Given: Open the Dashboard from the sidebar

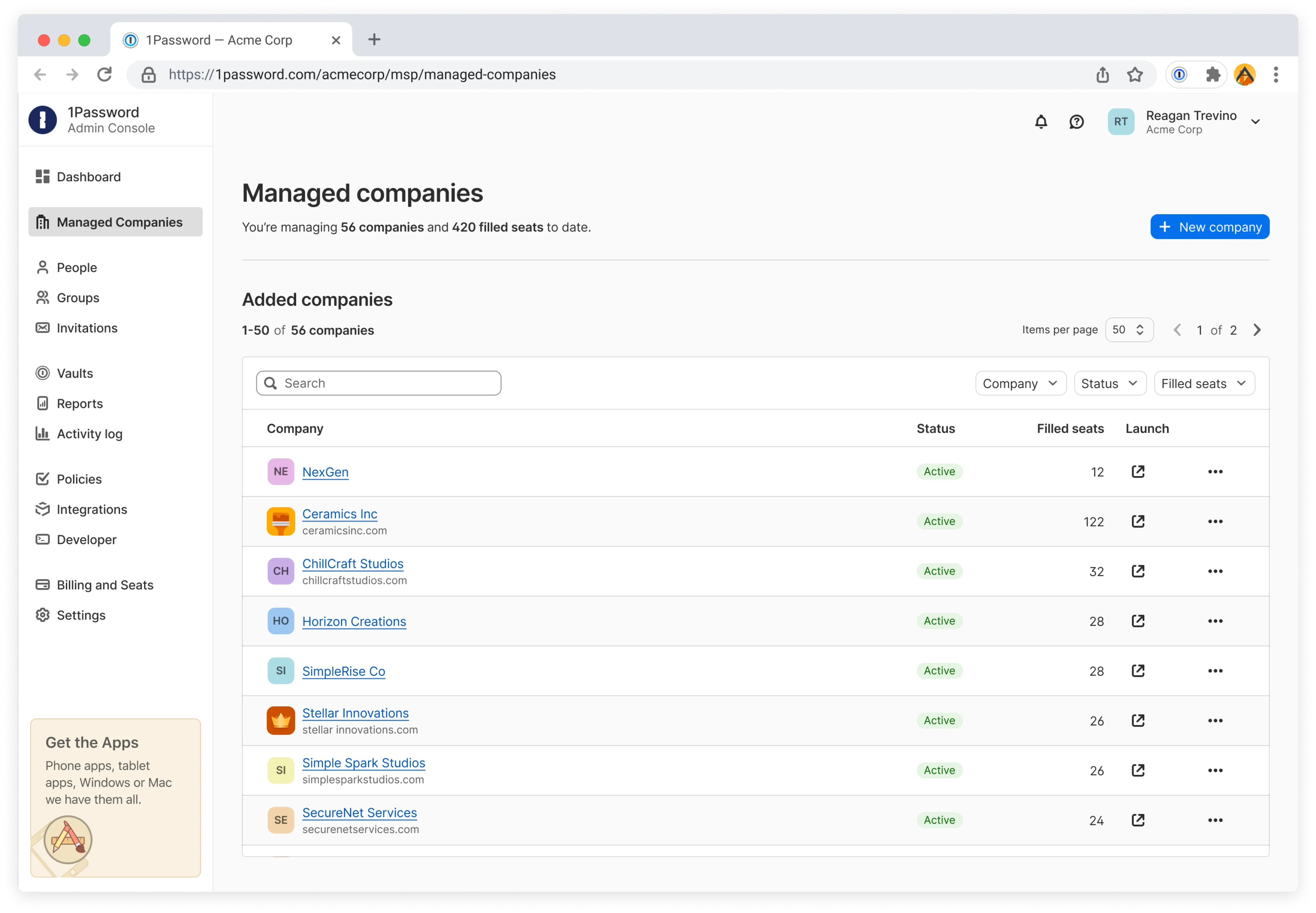Looking at the screenshot, I should 88,177.
